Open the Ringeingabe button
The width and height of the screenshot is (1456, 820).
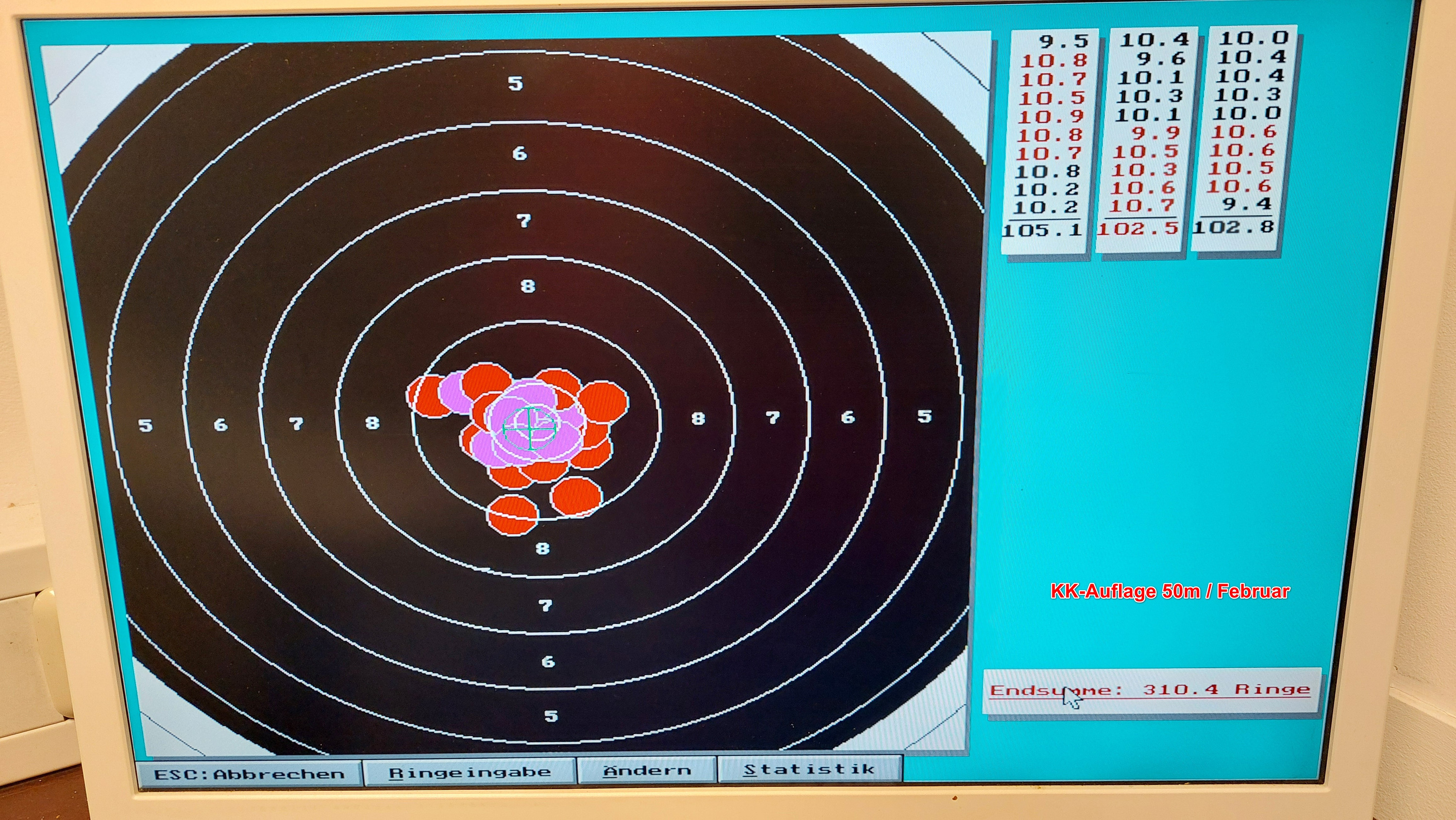(x=469, y=772)
